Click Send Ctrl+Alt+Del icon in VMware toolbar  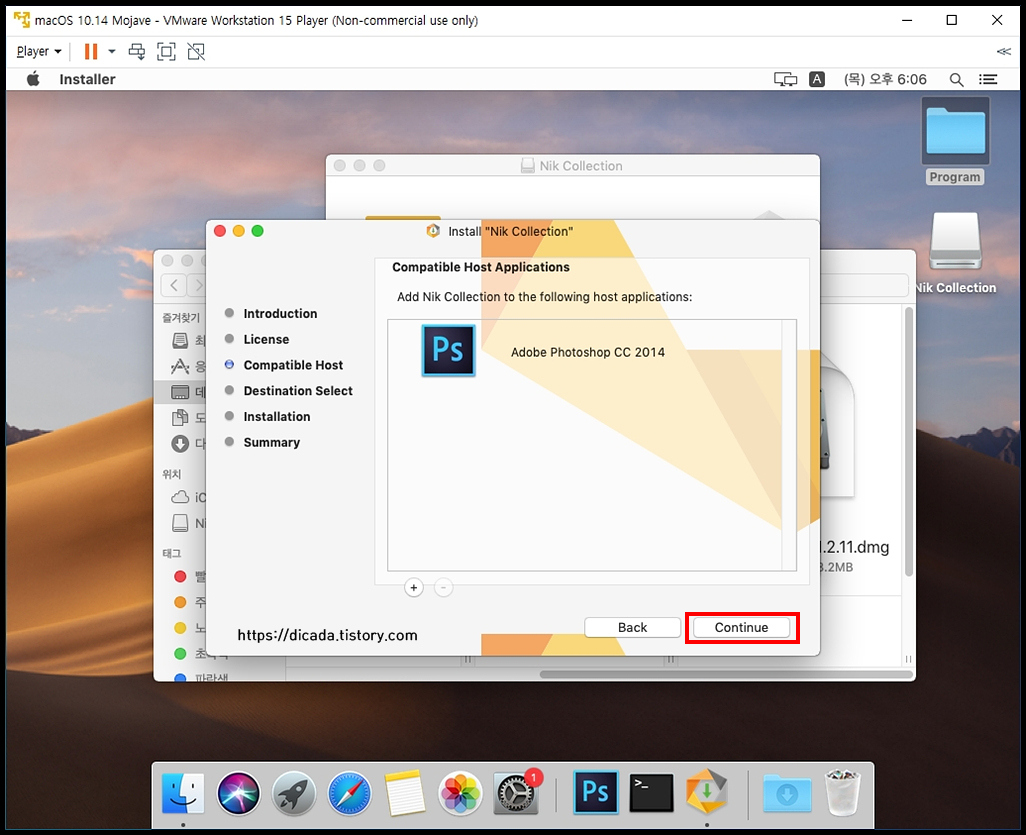coord(137,51)
